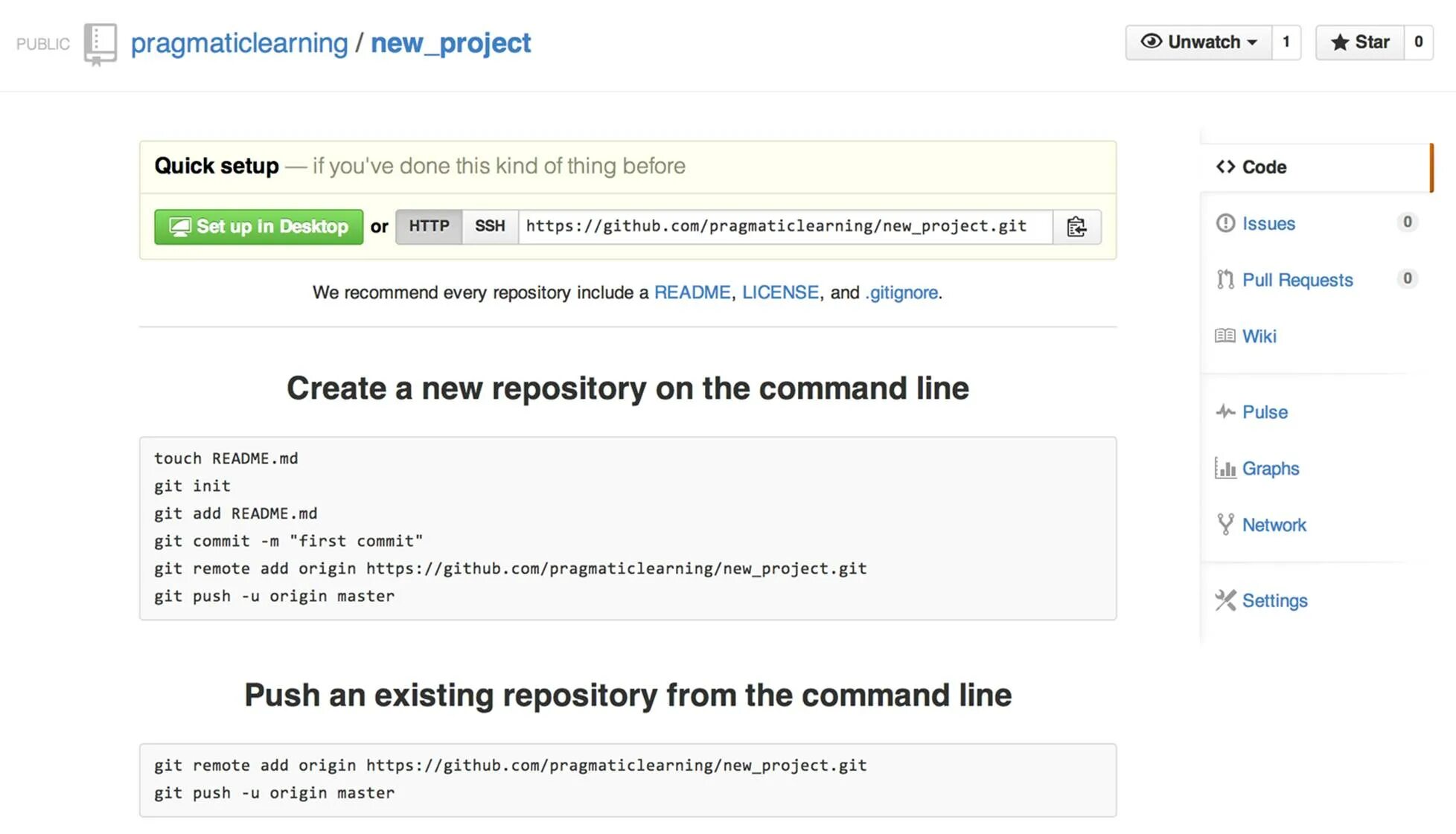The image size is (1456, 834).
Task: Click the Issues exclamation icon in the sidebar
Action: [1225, 223]
